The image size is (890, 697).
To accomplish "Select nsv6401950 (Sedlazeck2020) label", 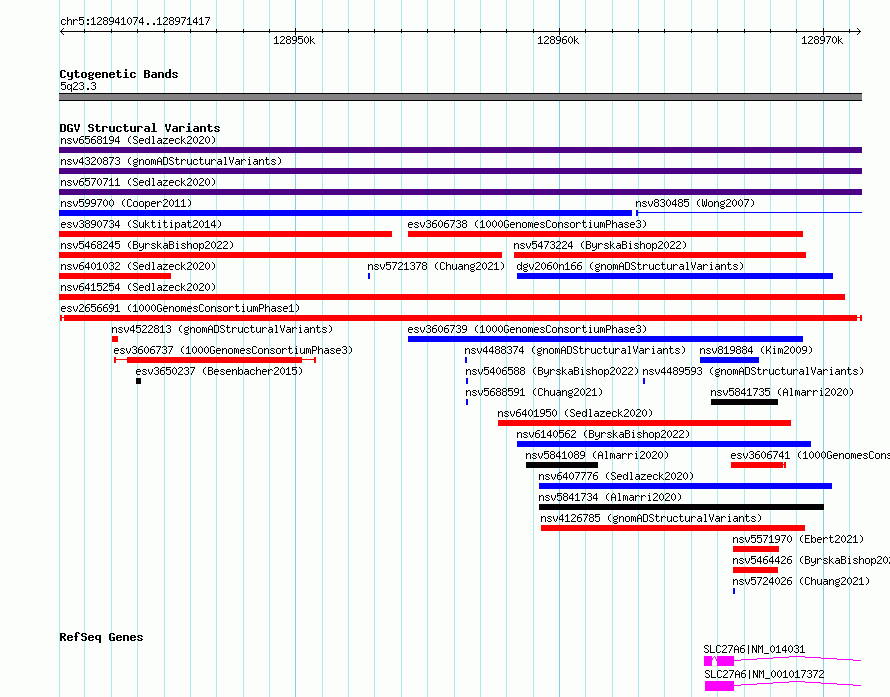I will [575, 413].
